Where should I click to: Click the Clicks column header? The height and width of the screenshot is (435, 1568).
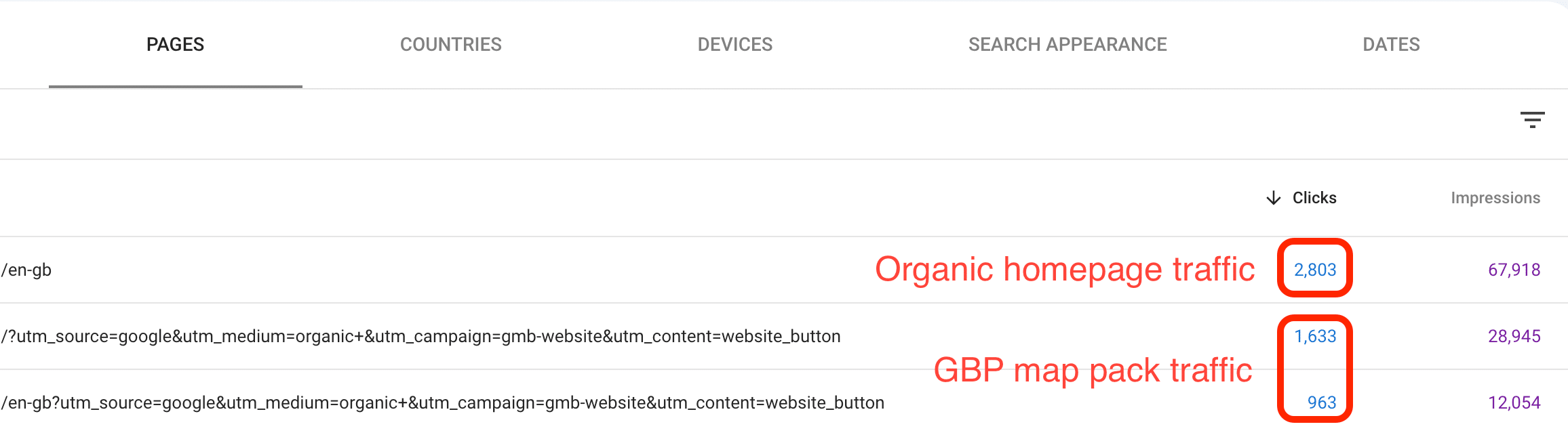pos(1314,197)
